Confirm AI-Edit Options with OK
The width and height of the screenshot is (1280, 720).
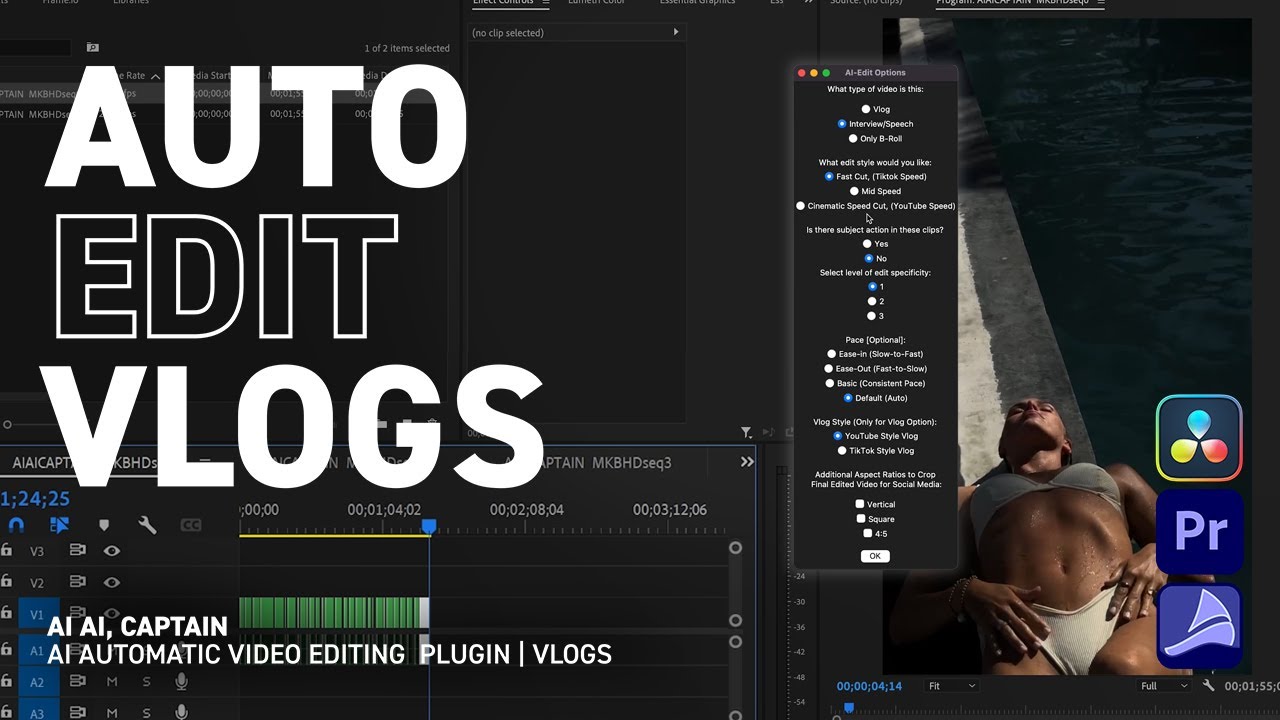click(874, 556)
